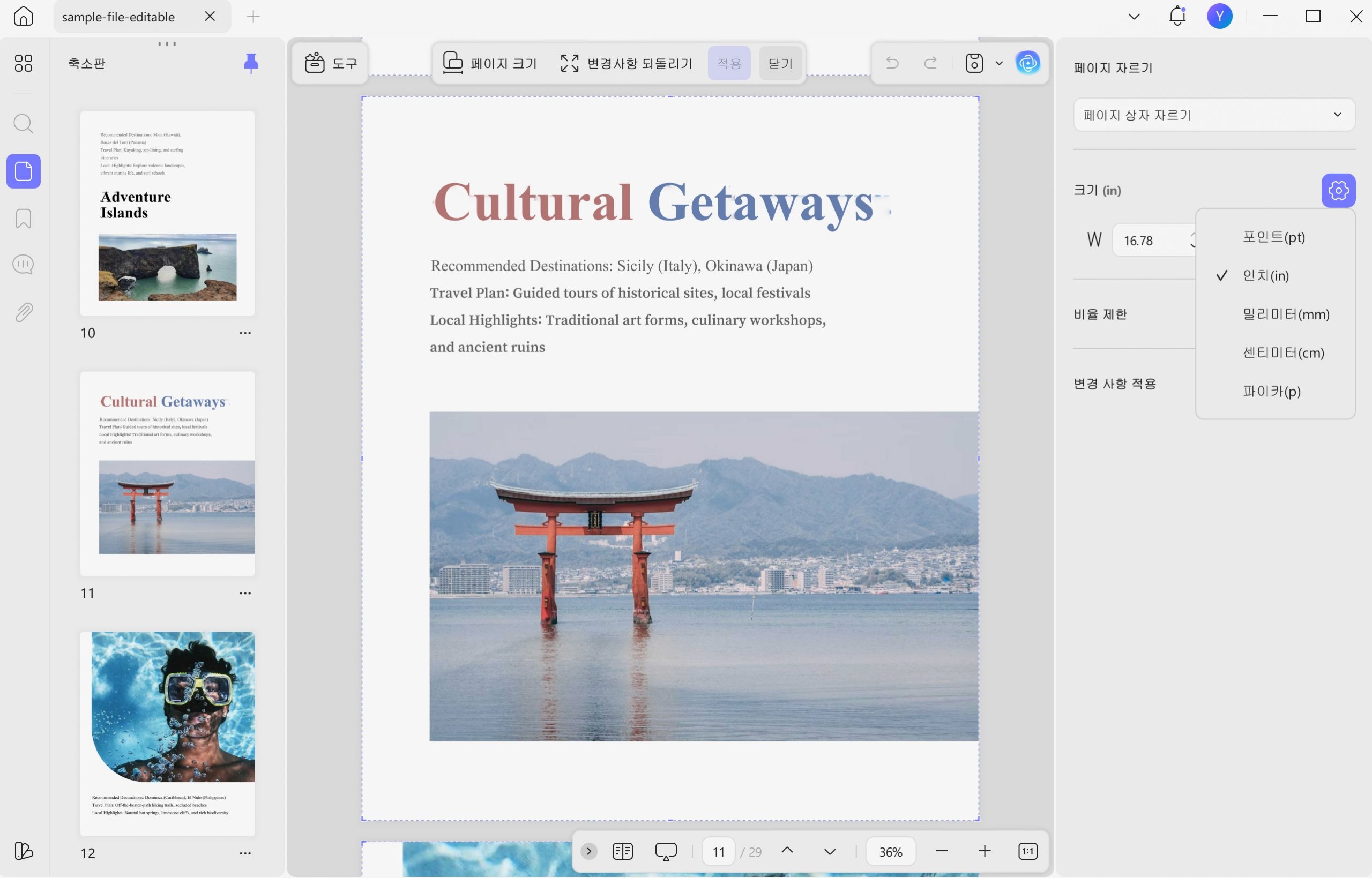
Task: Click the unit settings gear icon
Action: click(x=1338, y=190)
